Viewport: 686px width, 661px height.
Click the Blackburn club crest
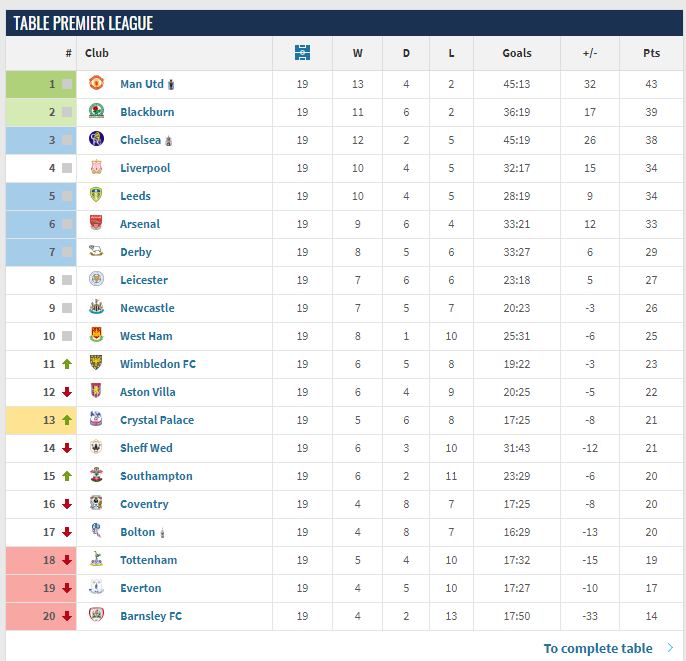96,111
